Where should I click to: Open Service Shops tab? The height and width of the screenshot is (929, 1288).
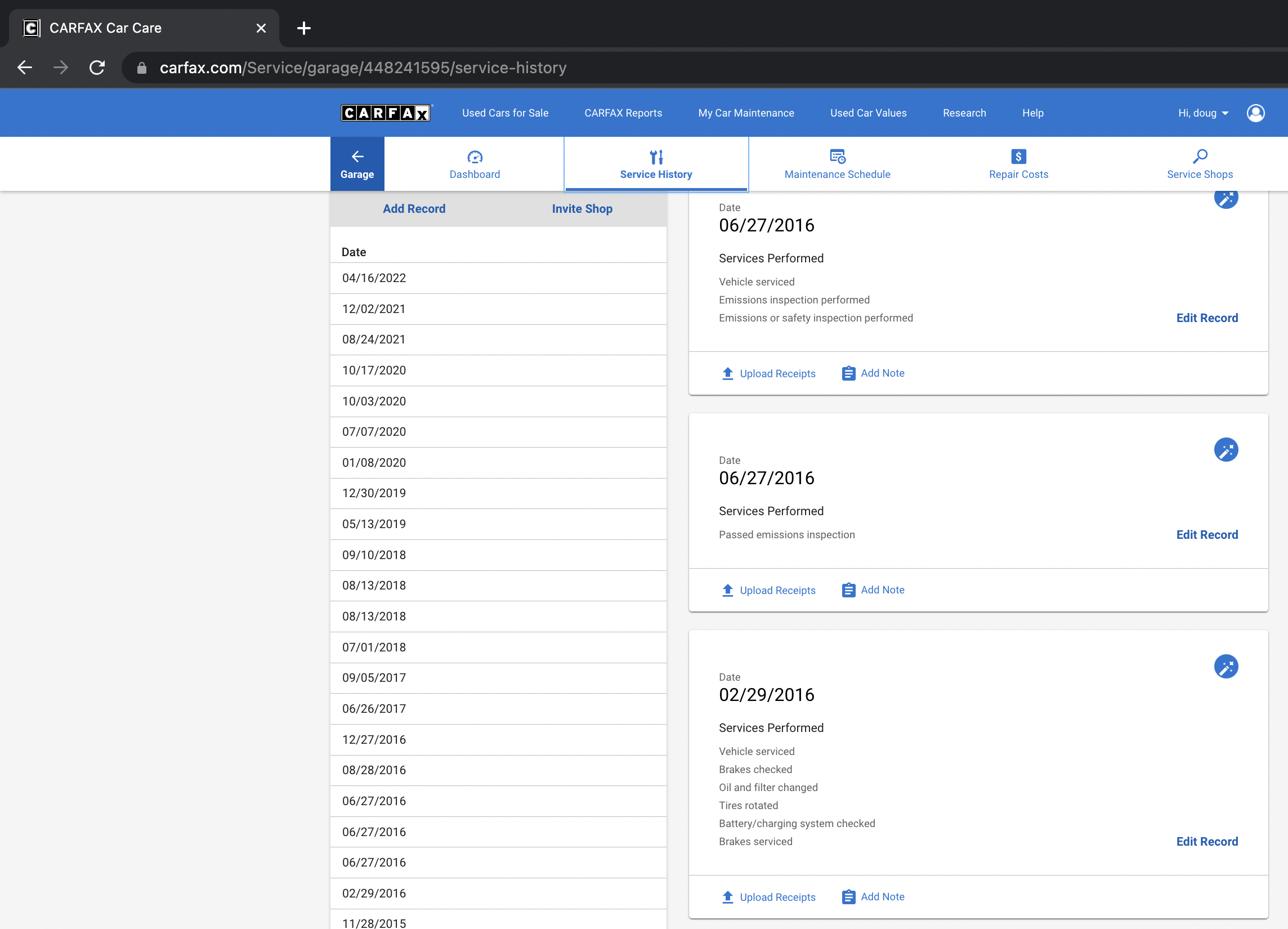[1200, 163]
